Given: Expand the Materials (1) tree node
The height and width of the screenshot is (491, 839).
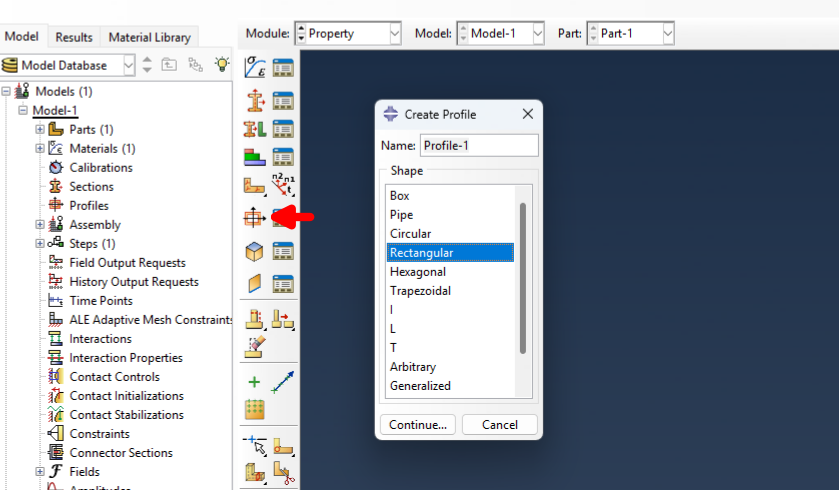Looking at the screenshot, I should click(x=40, y=149).
